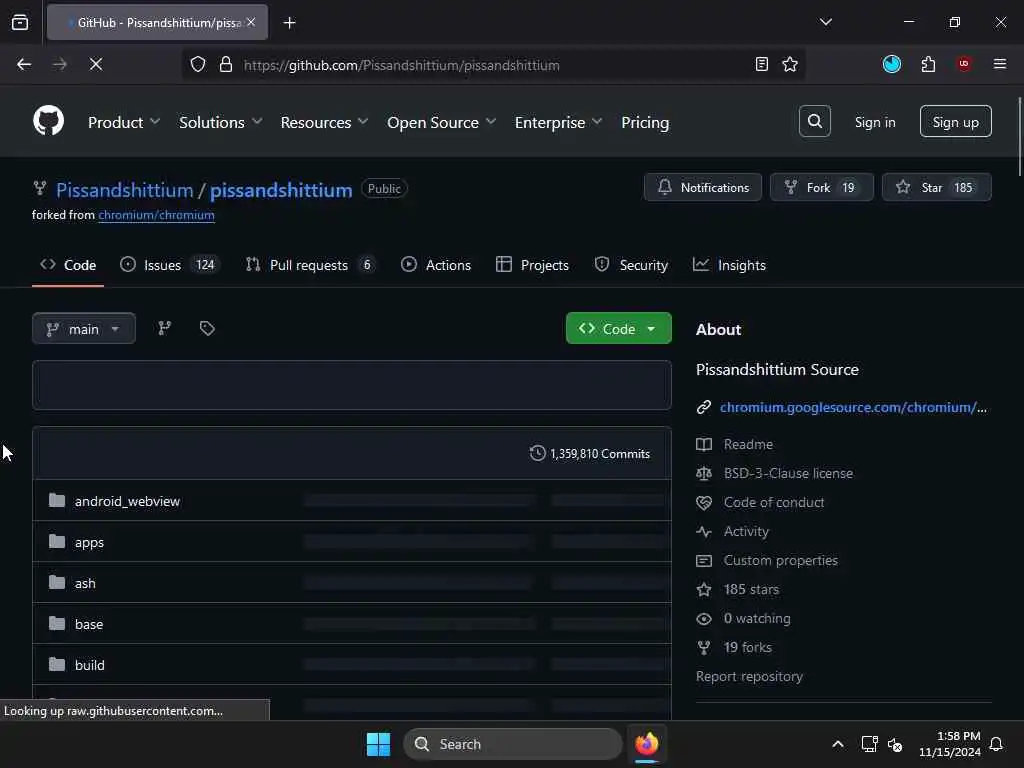Switch to the Projects tab
Screen dimensions: 1024x768
(x=532, y=265)
